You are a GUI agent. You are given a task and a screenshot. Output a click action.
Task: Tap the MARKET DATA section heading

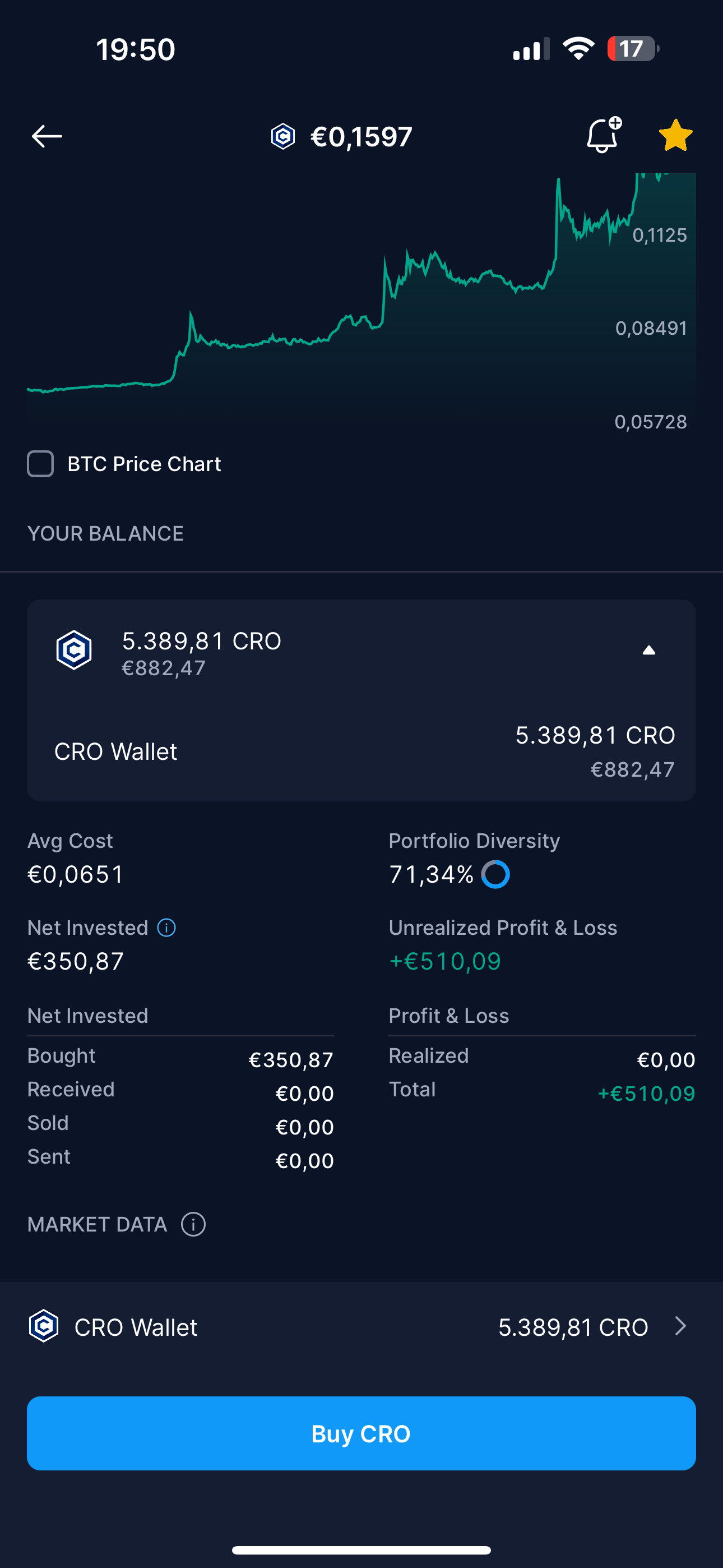pyautogui.click(x=98, y=1224)
